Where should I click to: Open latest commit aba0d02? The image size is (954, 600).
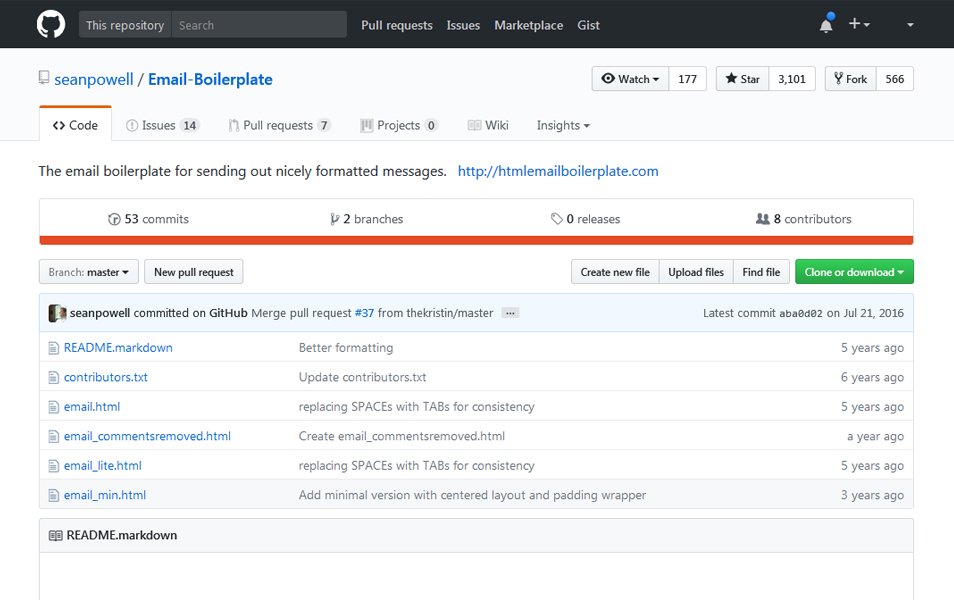pyautogui.click(x=801, y=313)
